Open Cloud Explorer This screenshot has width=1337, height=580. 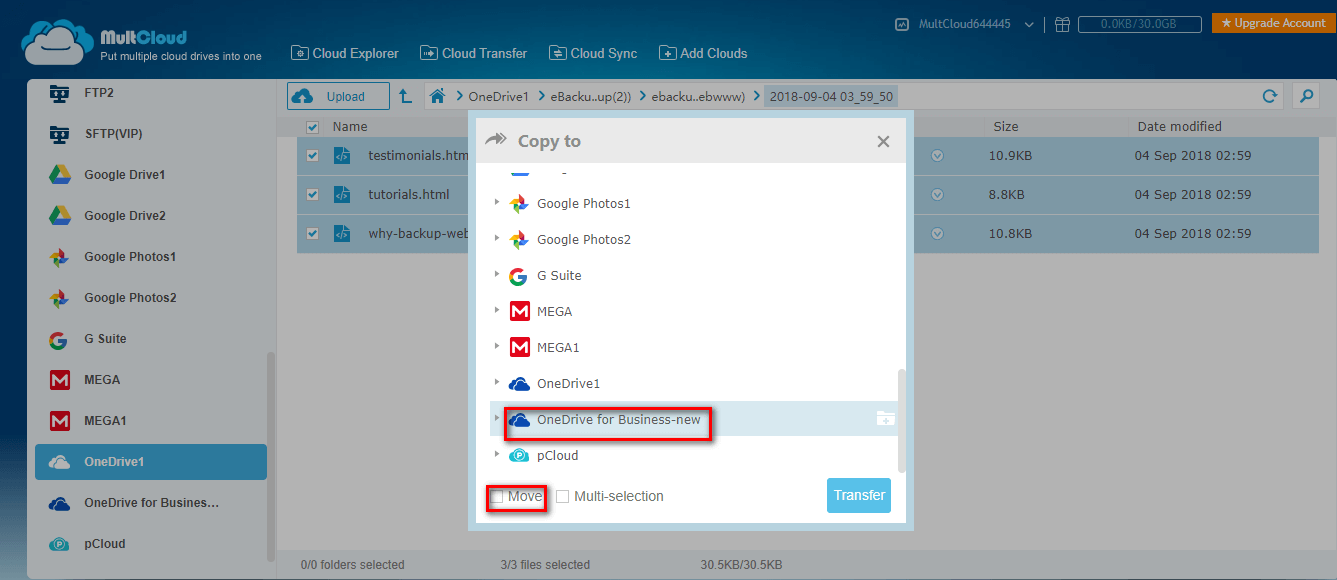coord(345,53)
